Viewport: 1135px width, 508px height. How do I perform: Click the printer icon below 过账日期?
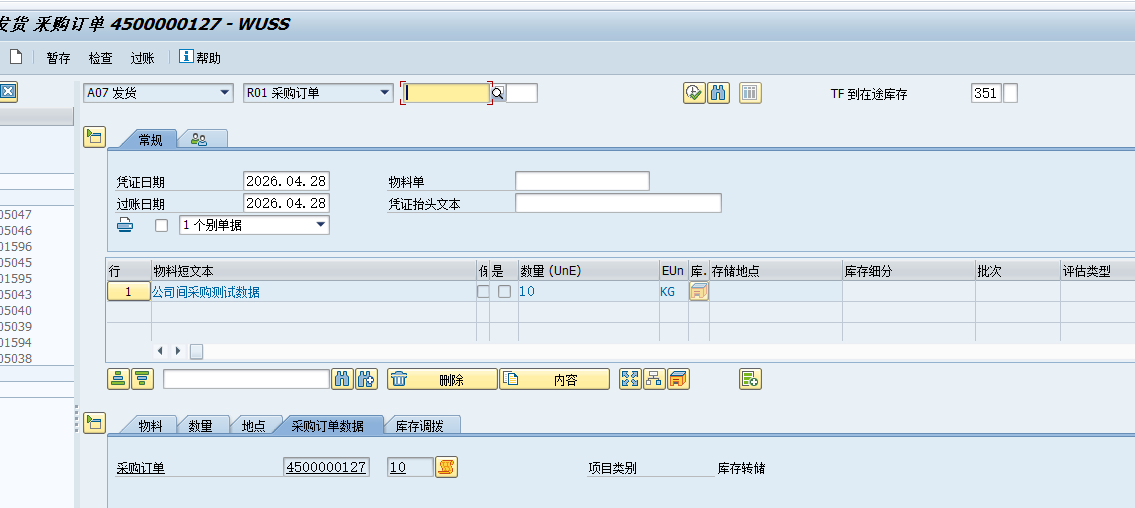click(125, 225)
